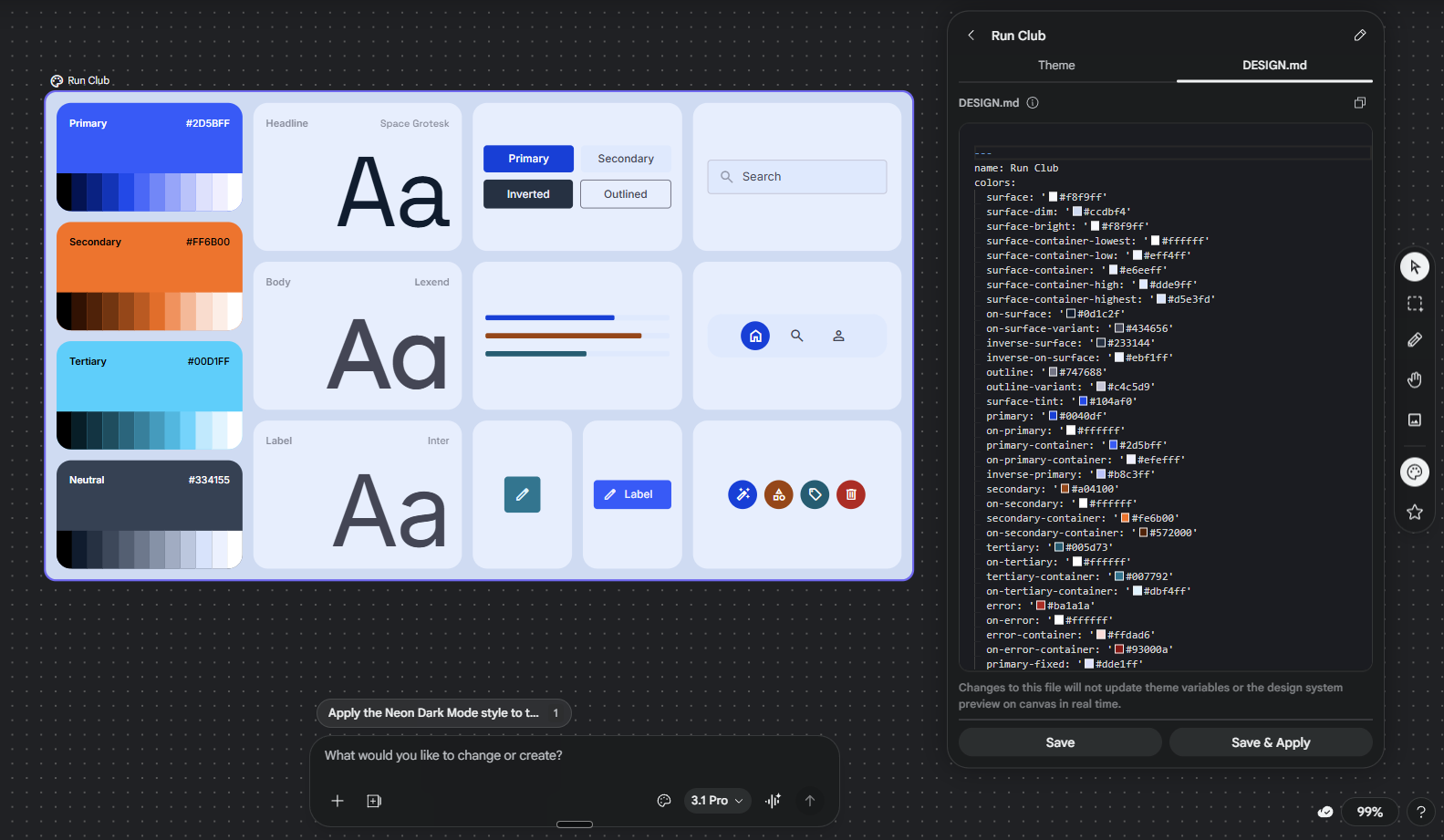
Task: Click the teal pencil icon tile
Action: point(523,494)
